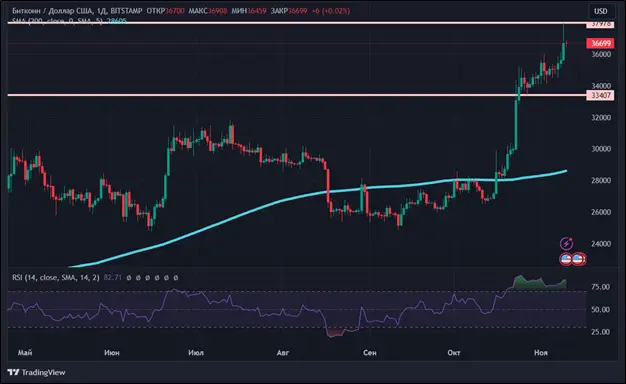Open the USD currency selector

coord(601,11)
